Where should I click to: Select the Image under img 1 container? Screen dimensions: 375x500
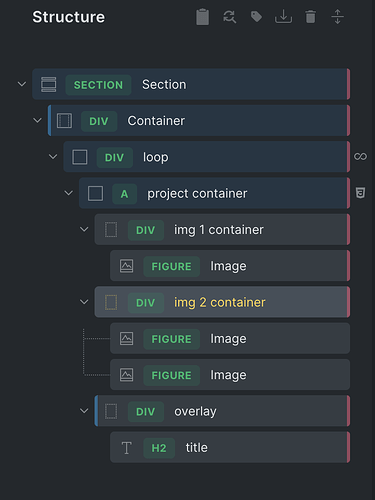230,266
